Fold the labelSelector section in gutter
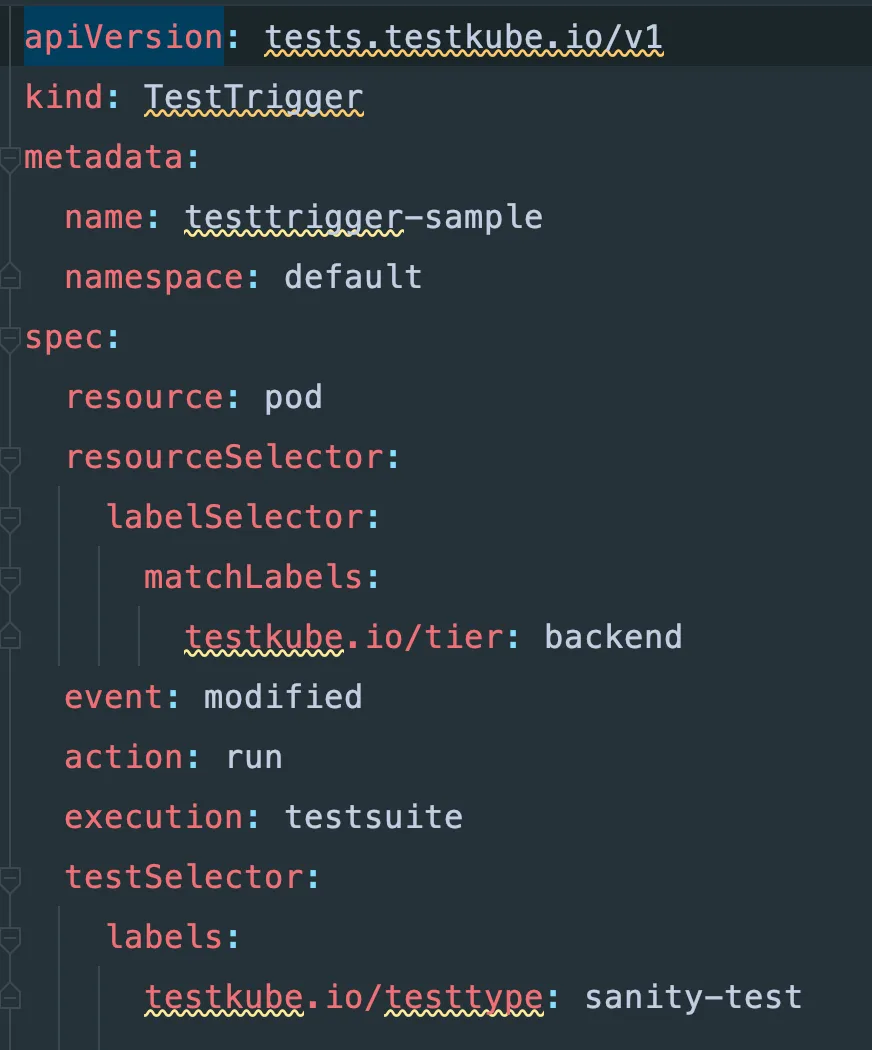Viewport: 872px width, 1050px height. pyautogui.click(x=9, y=520)
